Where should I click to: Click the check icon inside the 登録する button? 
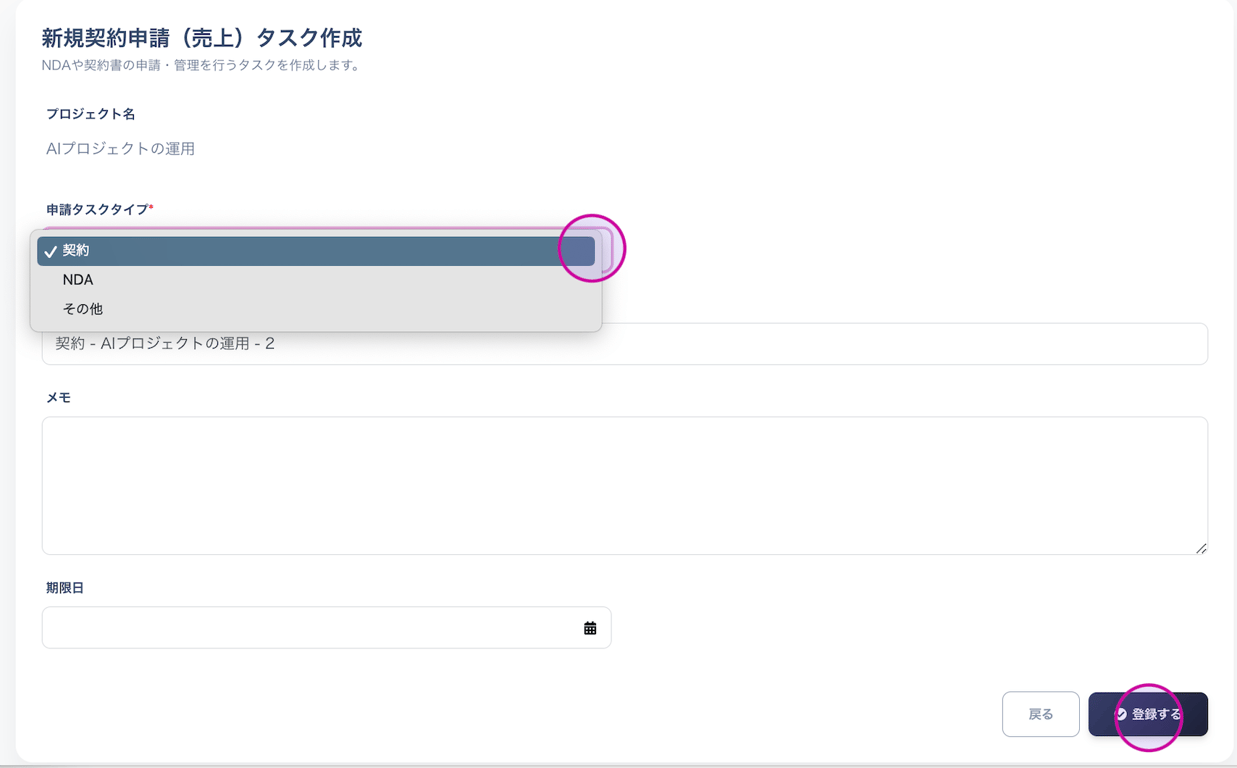coord(1121,714)
